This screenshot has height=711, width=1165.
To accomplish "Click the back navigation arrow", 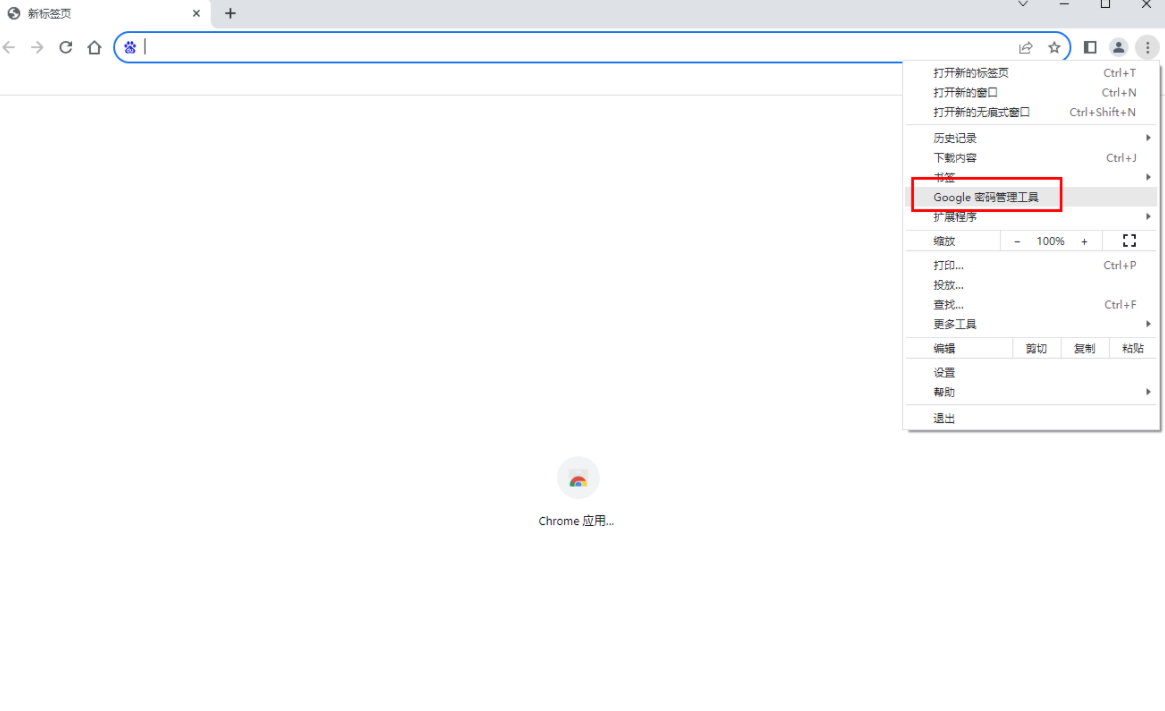I will [x=10, y=48].
